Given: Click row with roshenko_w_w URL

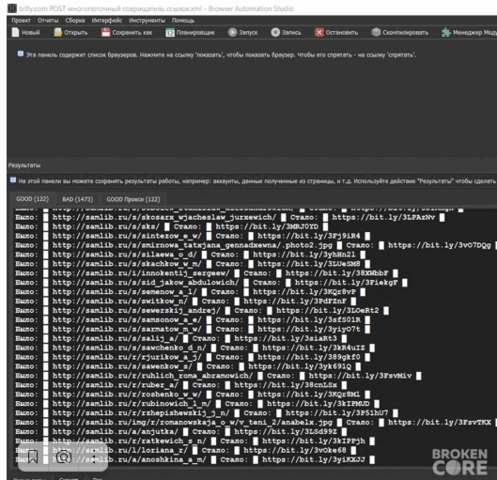Looking at the screenshot, I should pyautogui.click(x=193, y=395).
